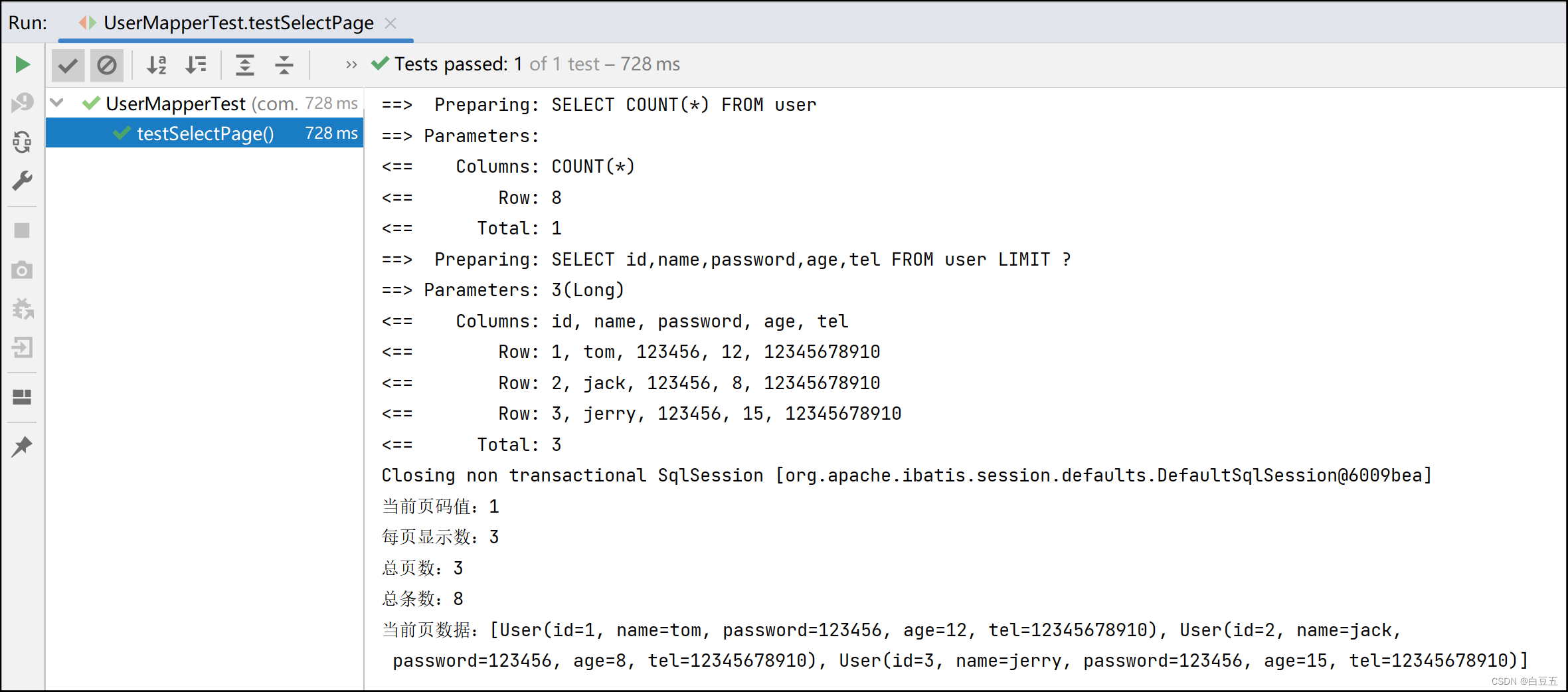Click the Exit arrow icon
This screenshot has width=1568, height=692.
pyautogui.click(x=23, y=347)
